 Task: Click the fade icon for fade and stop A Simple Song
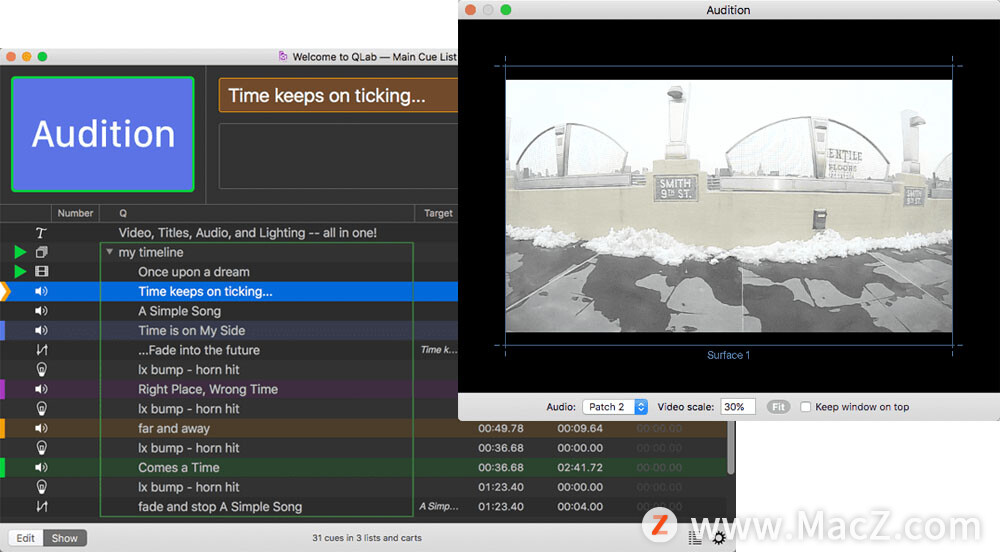41,507
